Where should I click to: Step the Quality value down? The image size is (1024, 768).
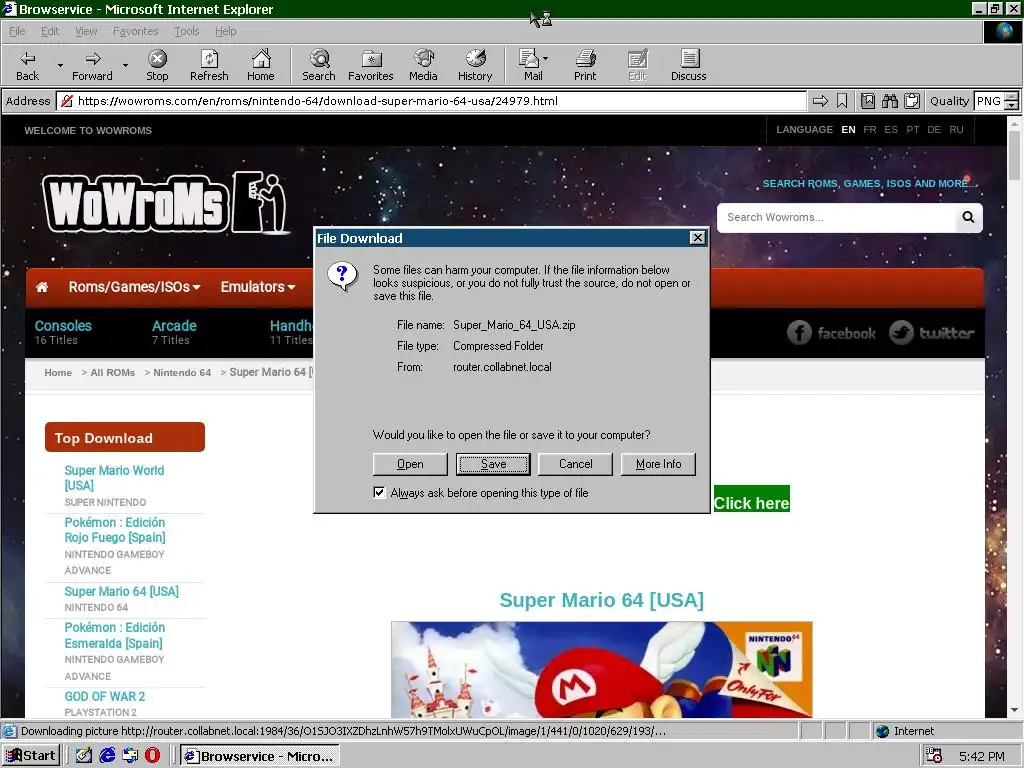[1011, 105]
